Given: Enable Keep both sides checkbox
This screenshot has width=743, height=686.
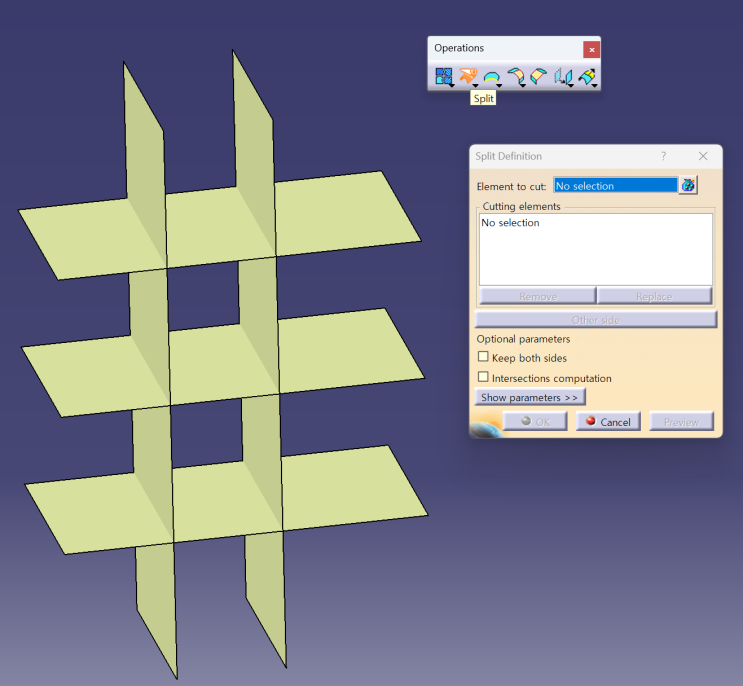Looking at the screenshot, I should point(483,356).
